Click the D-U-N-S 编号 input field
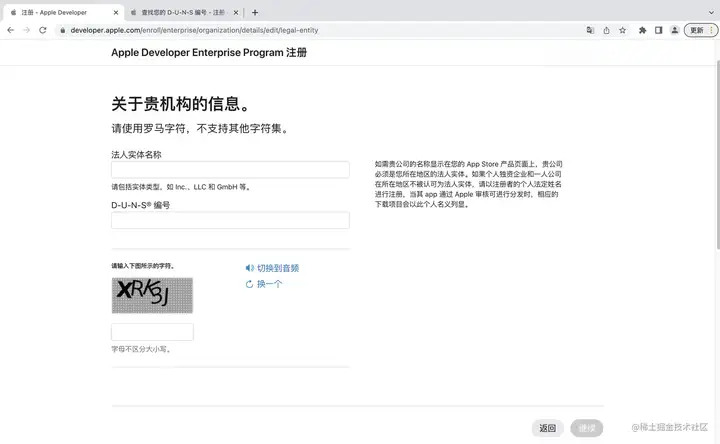This screenshot has width=720, height=444. (230, 220)
